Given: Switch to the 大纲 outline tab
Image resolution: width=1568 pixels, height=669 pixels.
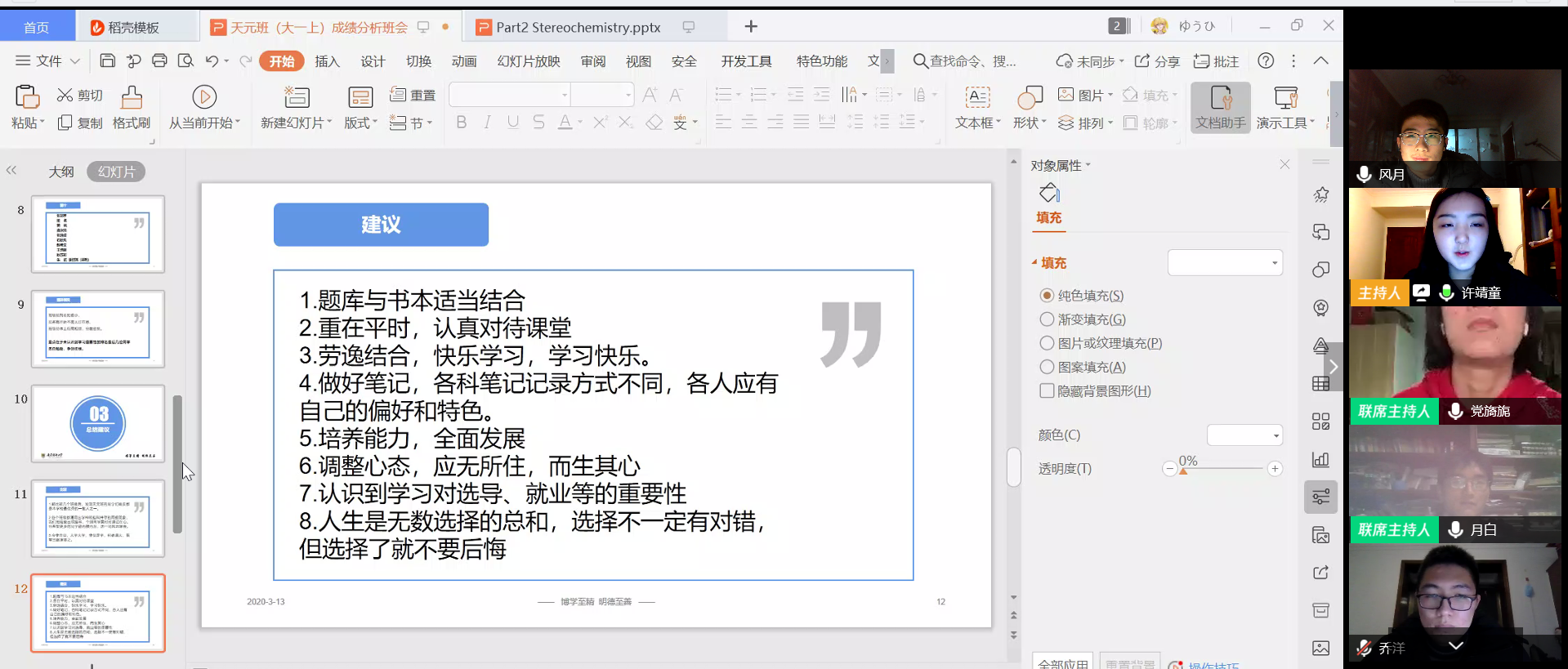Looking at the screenshot, I should point(61,172).
